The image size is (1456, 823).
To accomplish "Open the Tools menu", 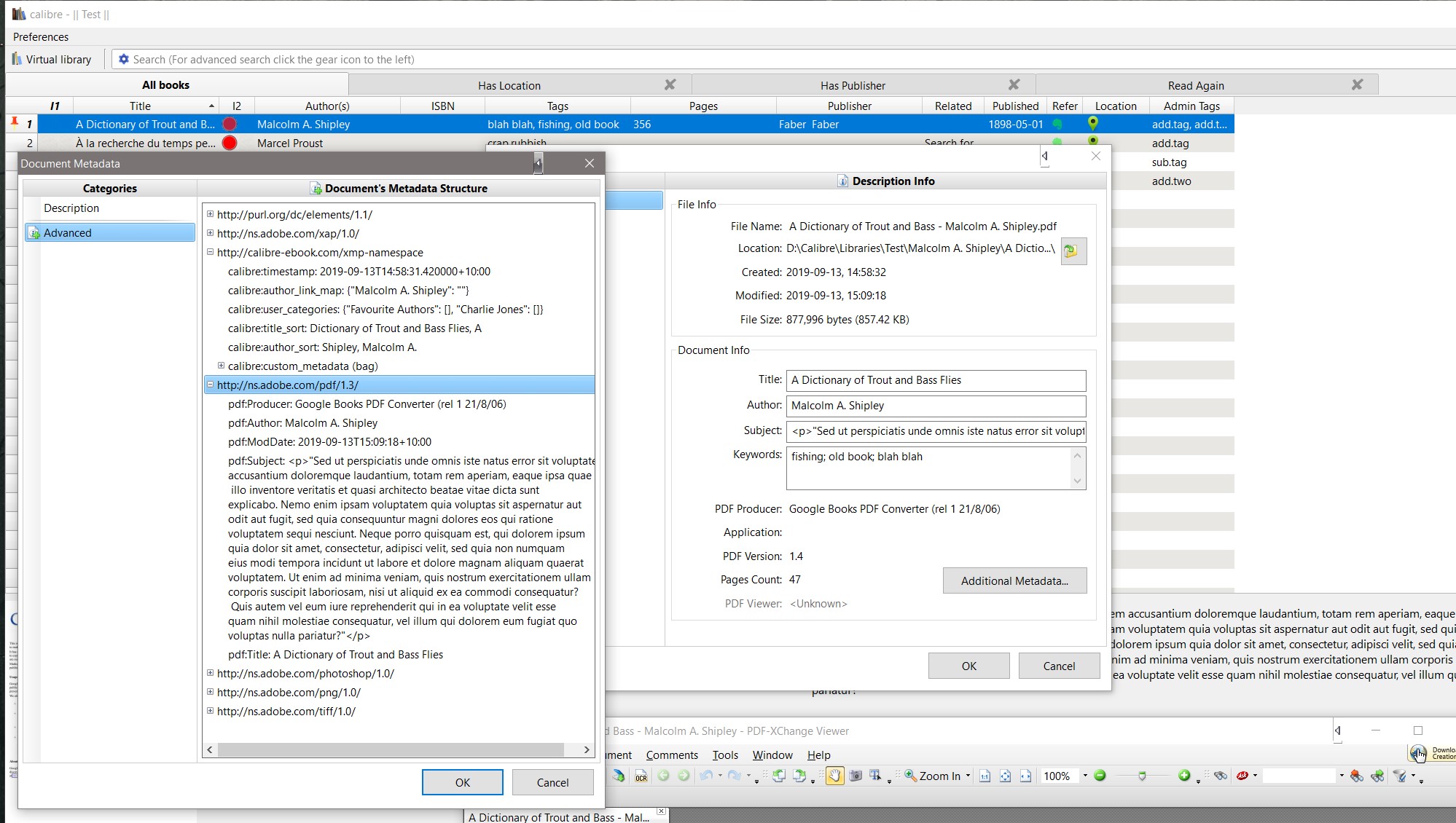I will coord(724,755).
